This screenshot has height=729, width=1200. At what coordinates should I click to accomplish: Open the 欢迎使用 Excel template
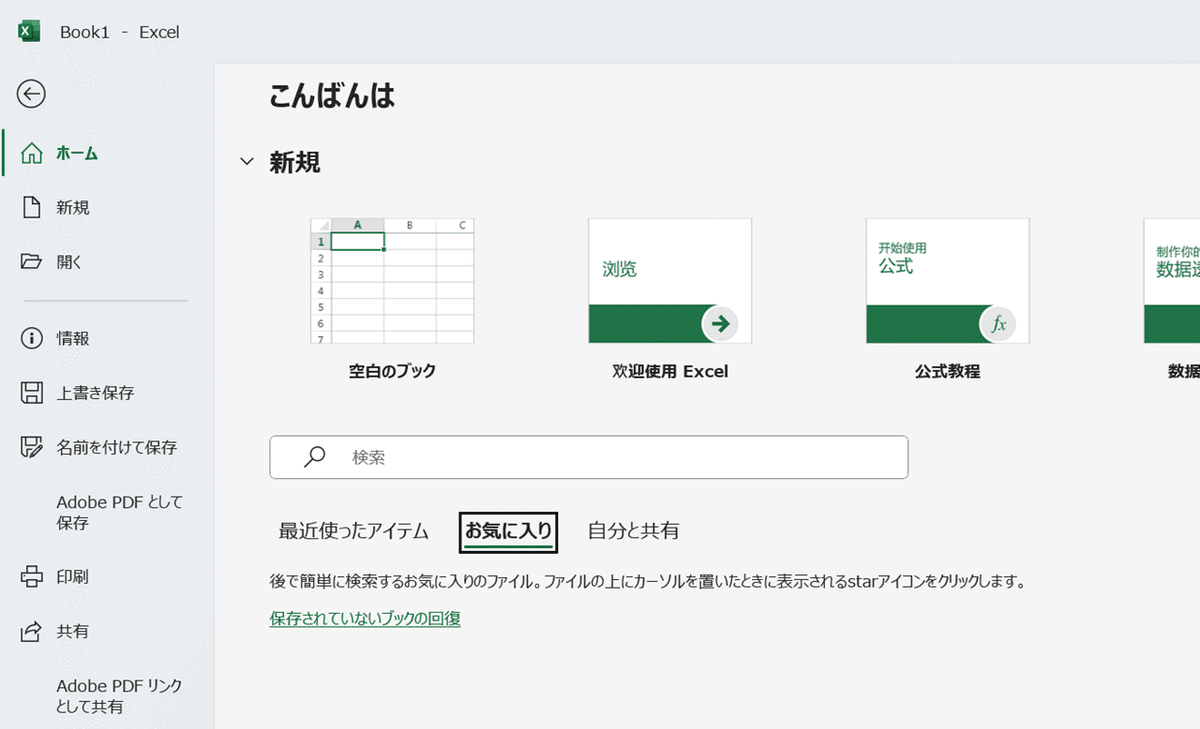click(670, 281)
